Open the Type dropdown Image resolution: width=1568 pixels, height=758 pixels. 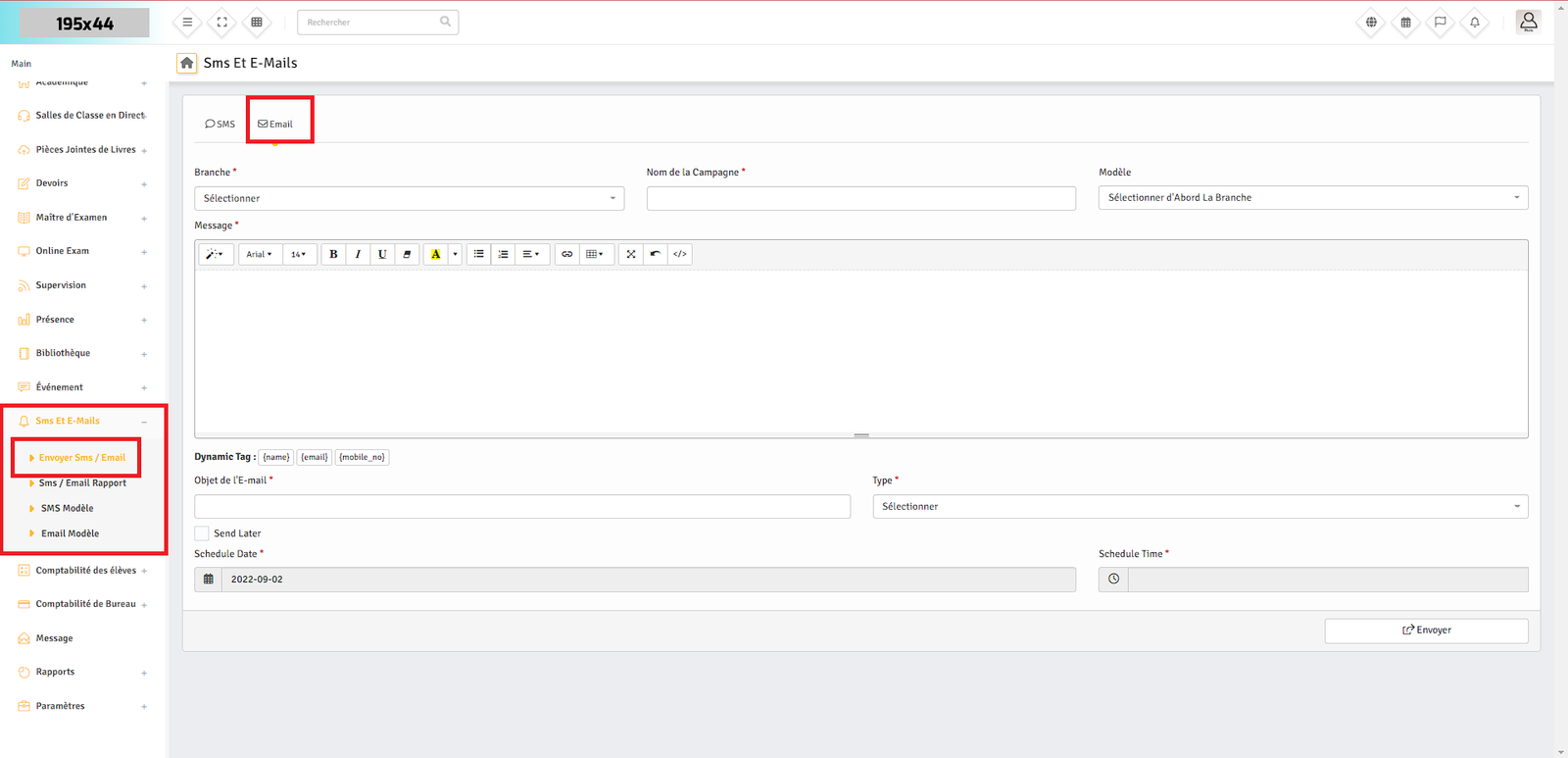pos(1200,507)
